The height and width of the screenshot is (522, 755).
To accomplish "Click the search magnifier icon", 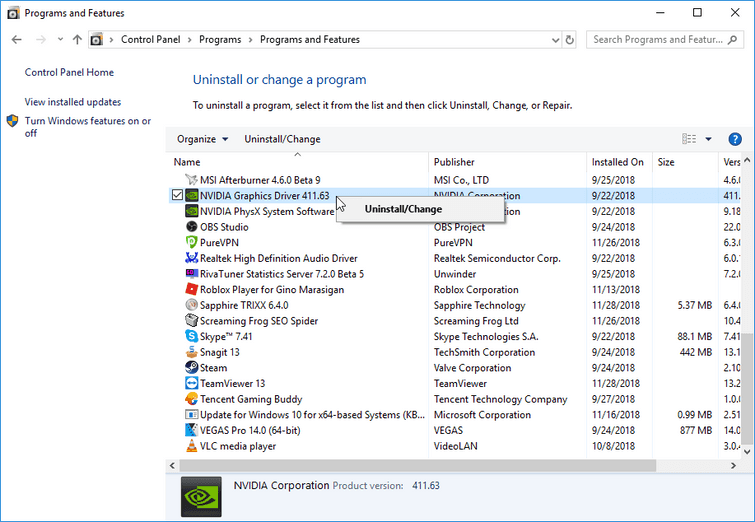I will pyautogui.click(x=732, y=40).
